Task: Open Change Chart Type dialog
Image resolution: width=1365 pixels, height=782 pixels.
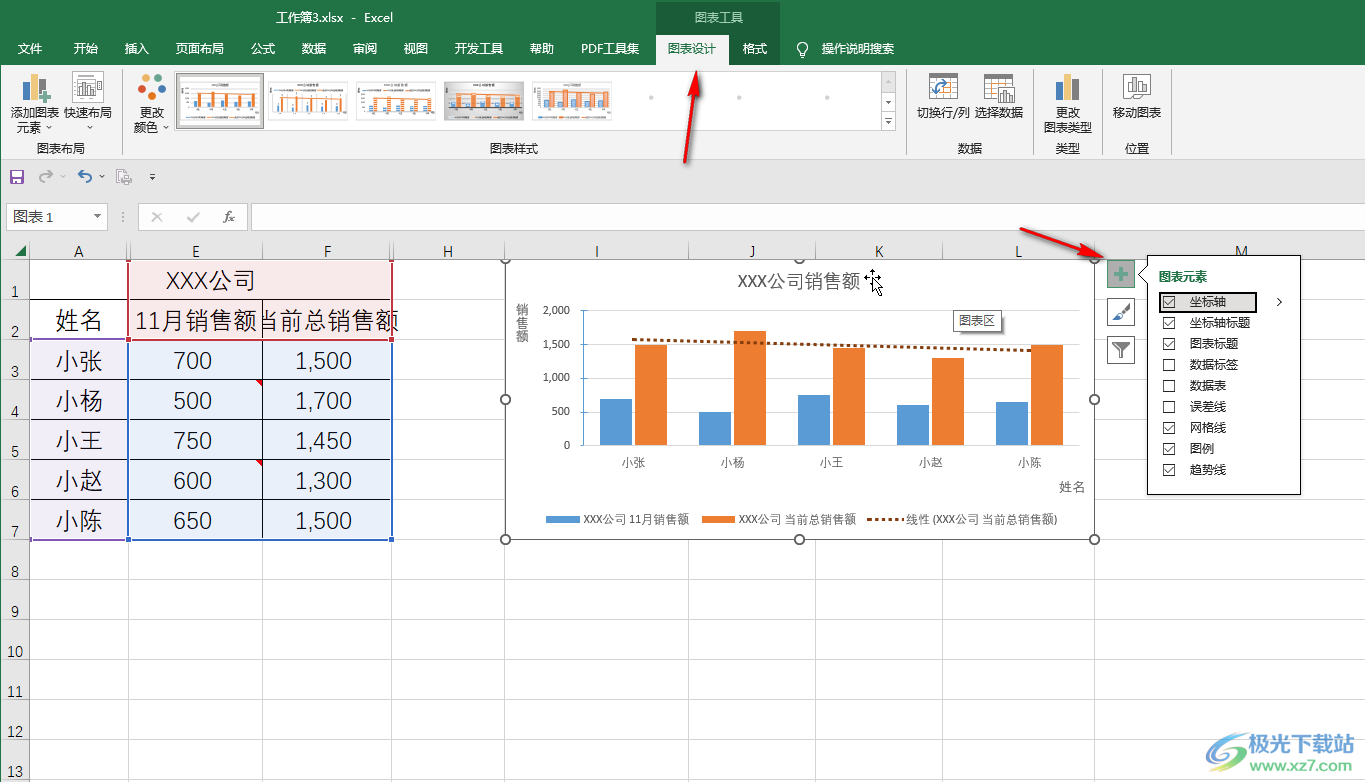Action: pyautogui.click(x=1068, y=104)
